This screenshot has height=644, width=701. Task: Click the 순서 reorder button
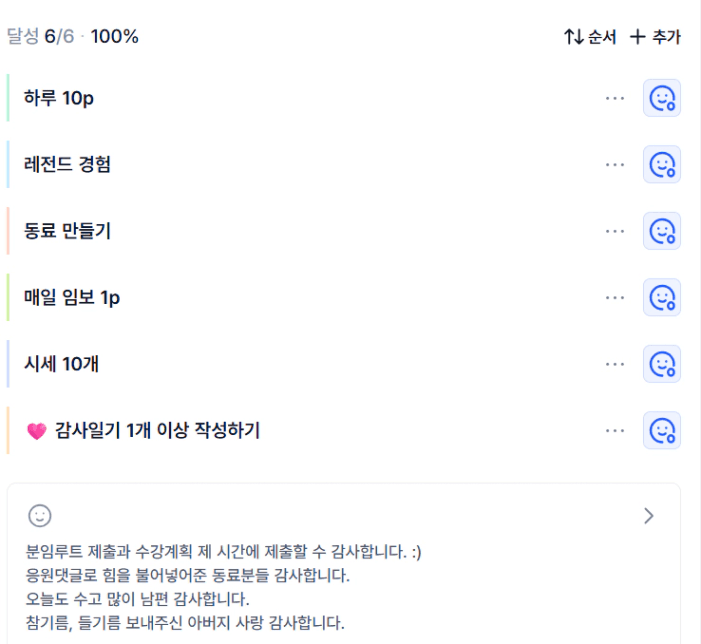click(590, 37)
